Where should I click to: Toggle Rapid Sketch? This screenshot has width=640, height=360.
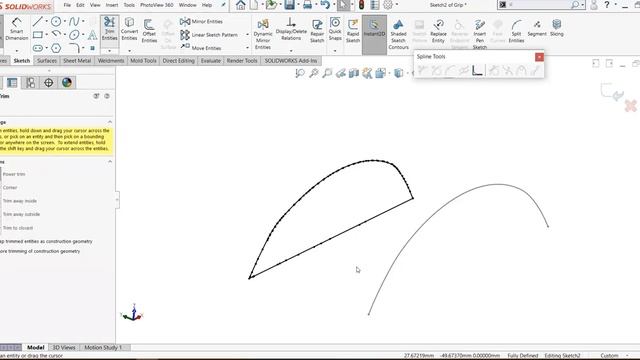353,31
